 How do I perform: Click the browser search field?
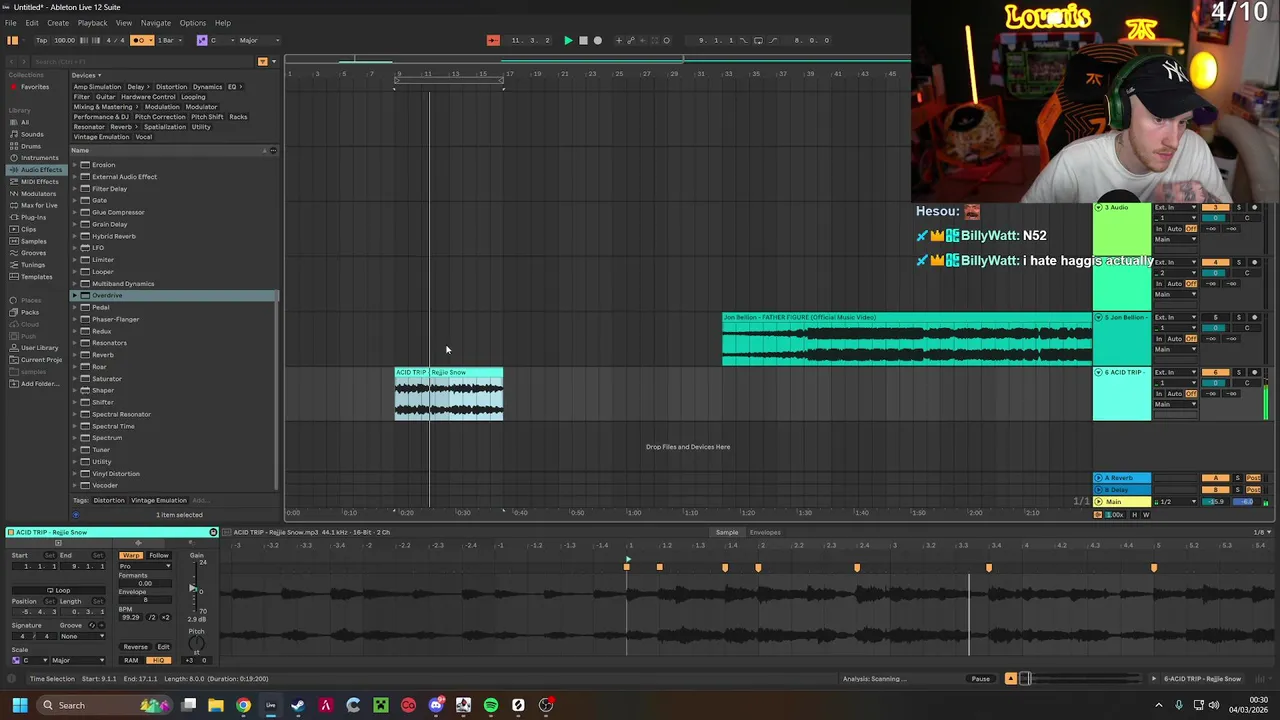[140, 62]
